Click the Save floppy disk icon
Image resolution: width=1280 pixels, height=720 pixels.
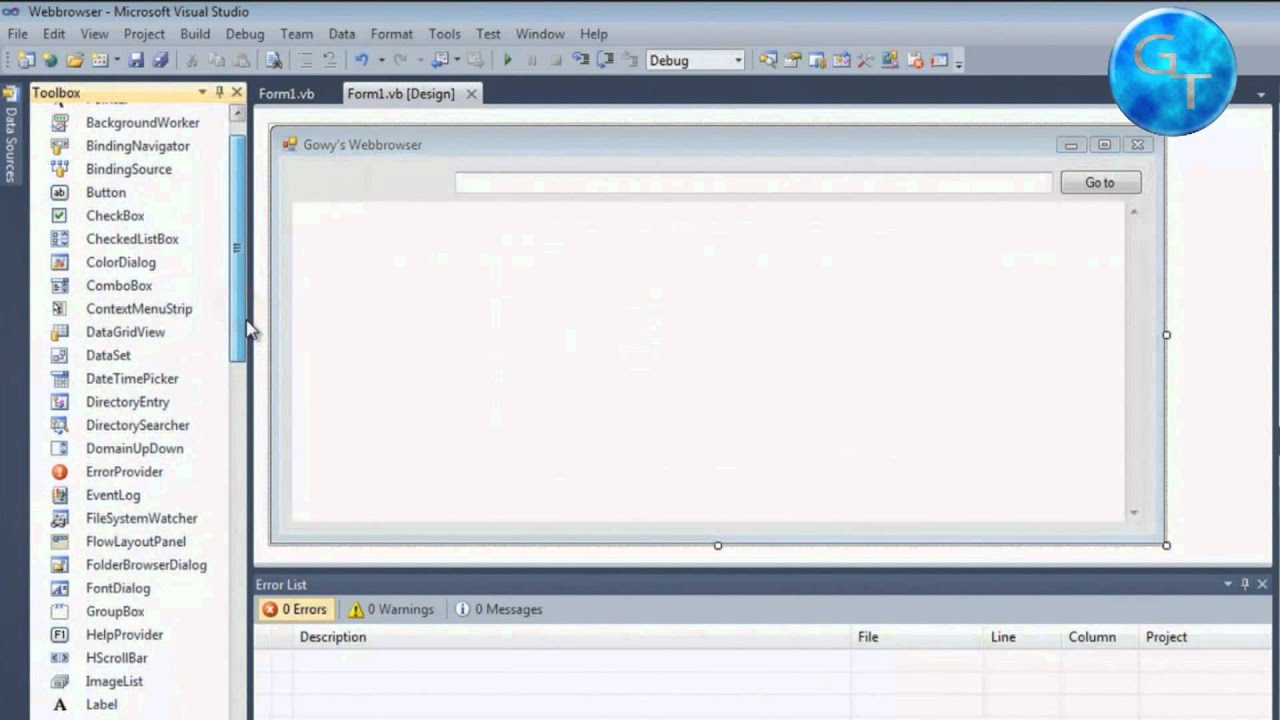pos(136,60)
